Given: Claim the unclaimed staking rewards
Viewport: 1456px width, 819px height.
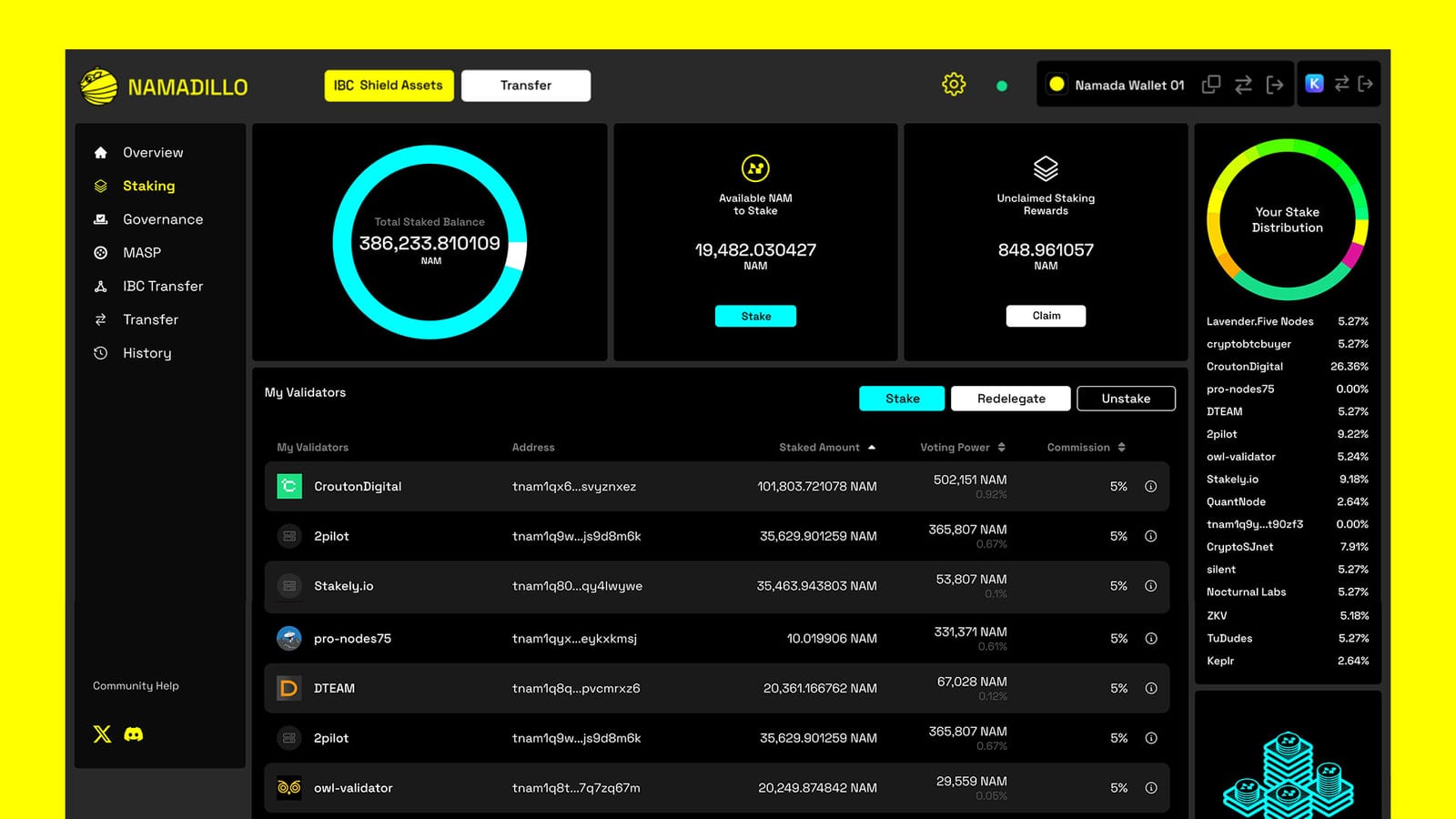Looking at the screenshot, I should tap(1046, 316).
